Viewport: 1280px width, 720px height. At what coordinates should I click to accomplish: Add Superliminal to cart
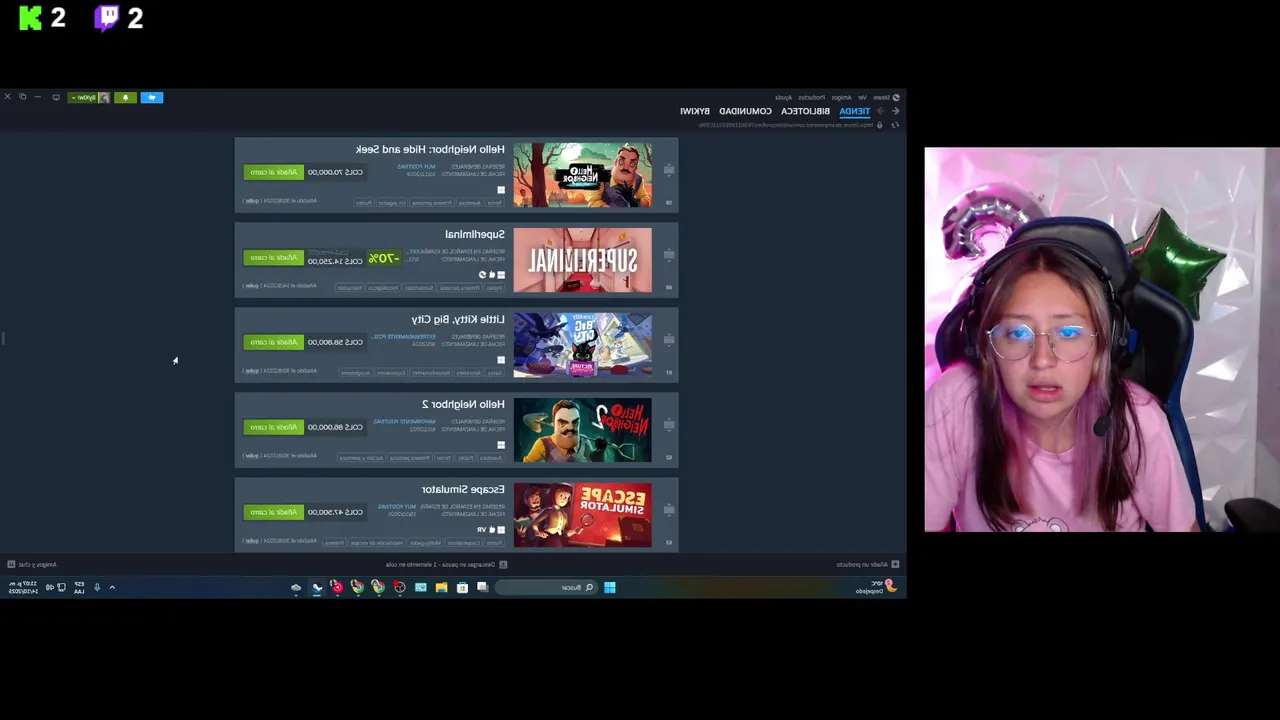273,257
